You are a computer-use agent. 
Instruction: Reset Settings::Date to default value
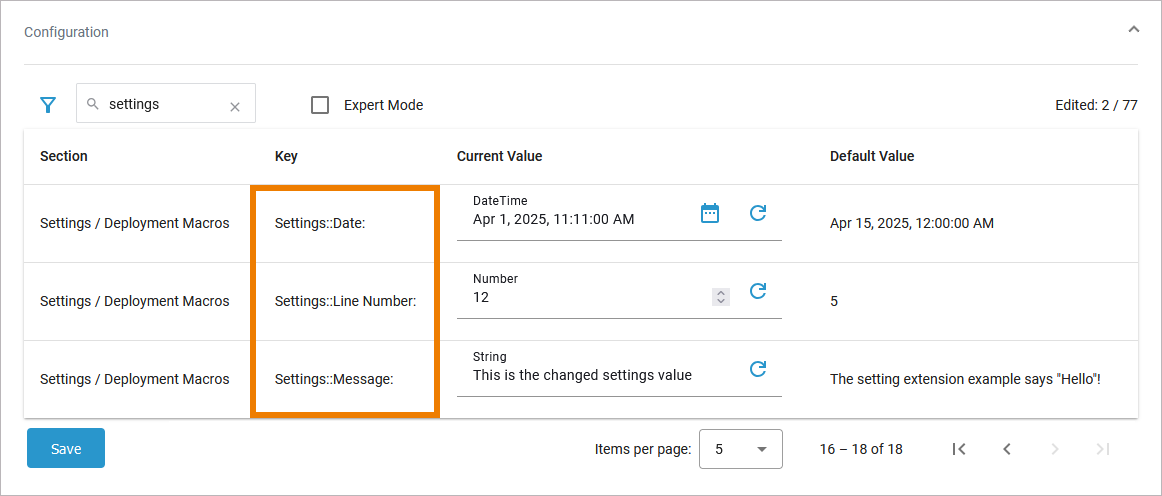coord(758,213)
